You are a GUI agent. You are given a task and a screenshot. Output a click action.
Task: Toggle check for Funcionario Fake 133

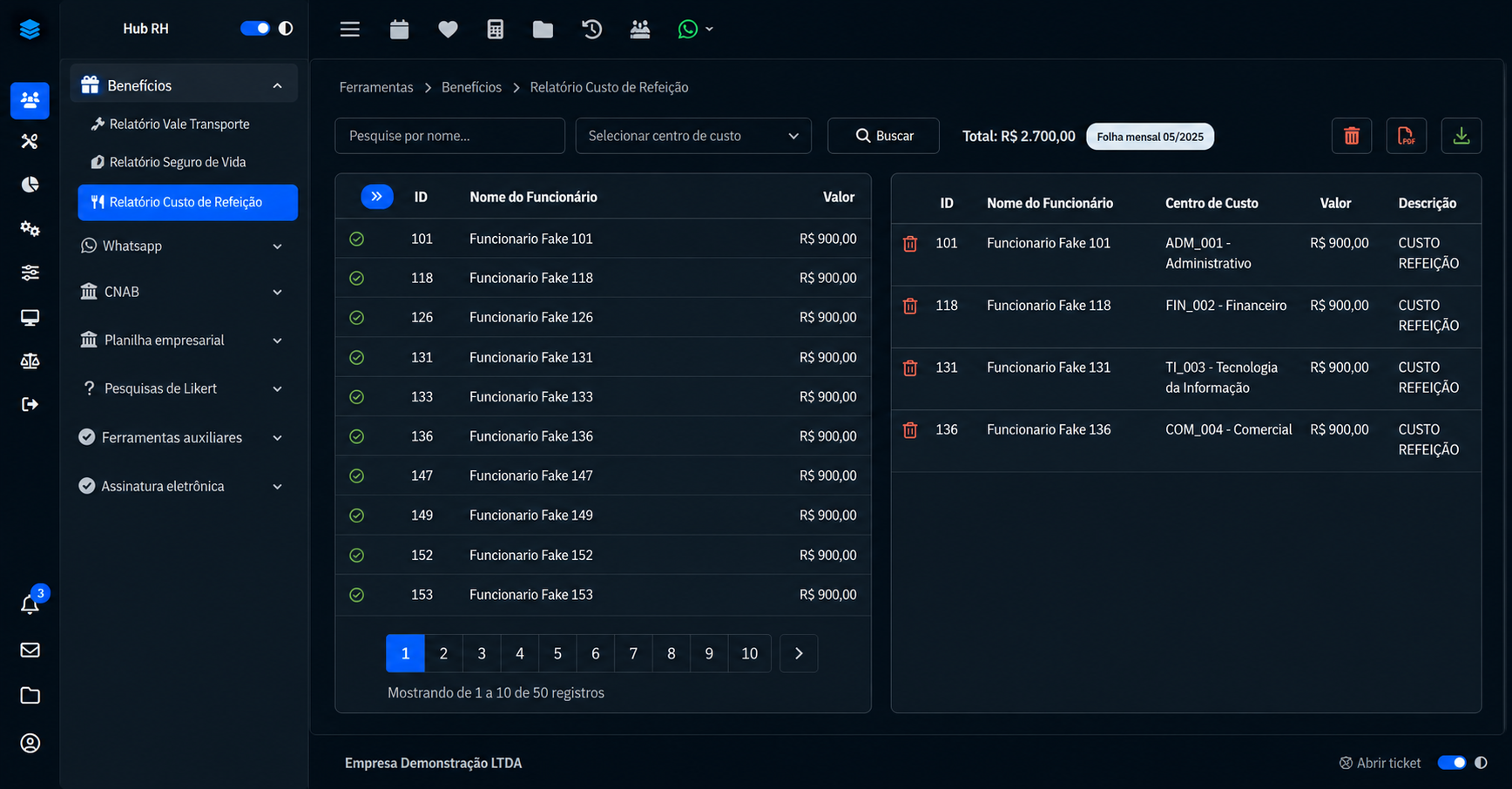coord(357,397)
